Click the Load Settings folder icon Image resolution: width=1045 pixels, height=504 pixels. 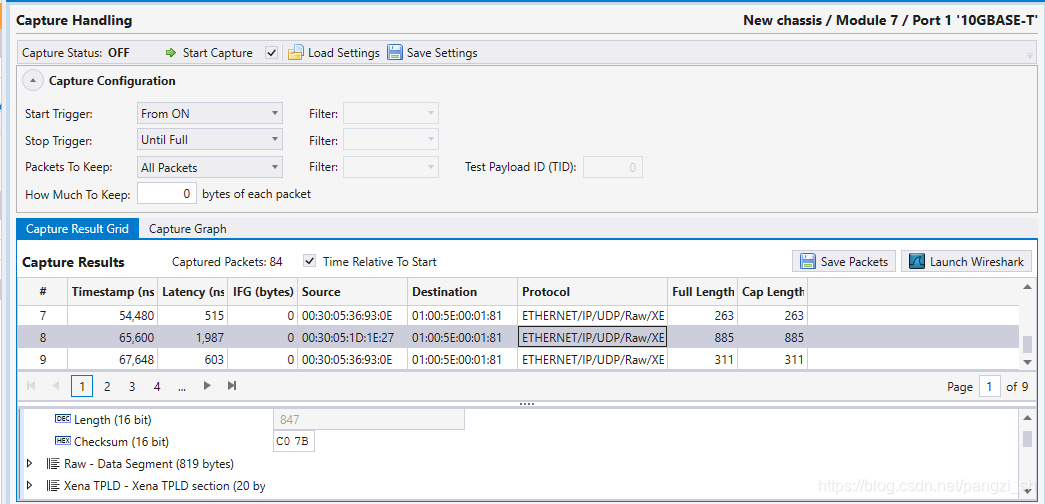click(x=295, y=53)
